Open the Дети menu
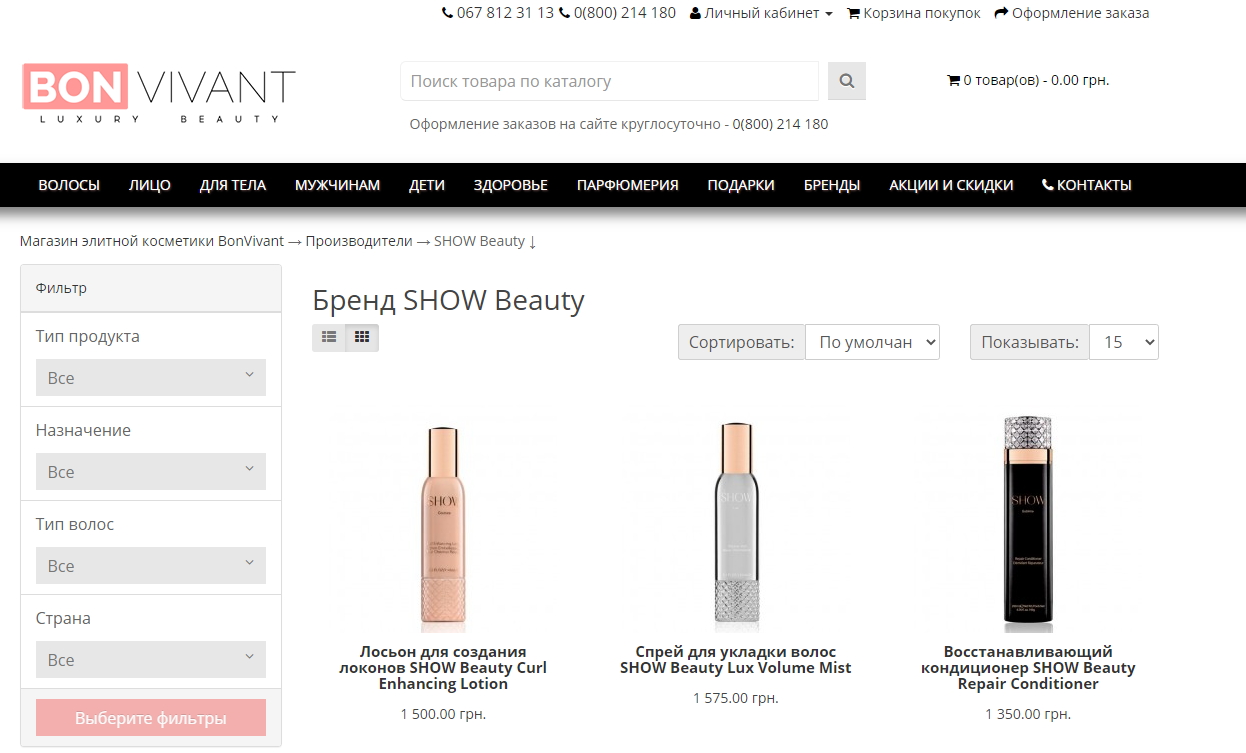This screenshot has height=753, width=1246. point(427,185)
